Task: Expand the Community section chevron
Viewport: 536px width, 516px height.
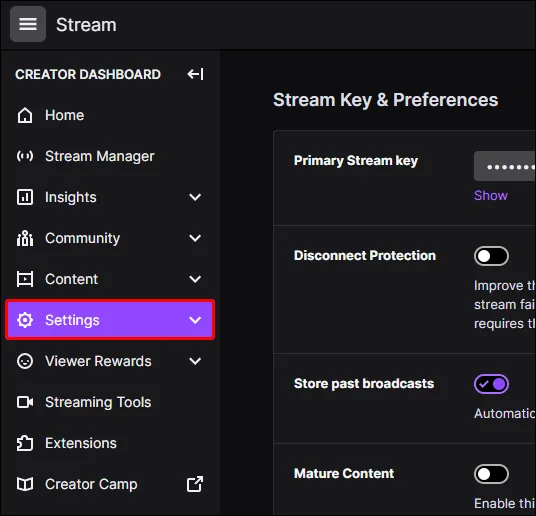Action: 195,238
